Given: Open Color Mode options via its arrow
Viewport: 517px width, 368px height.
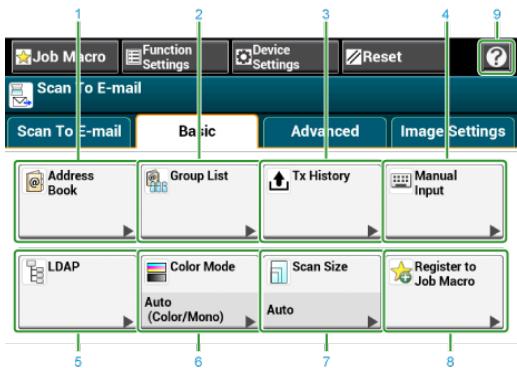Looking at the screenshot, I should point(250,322).
